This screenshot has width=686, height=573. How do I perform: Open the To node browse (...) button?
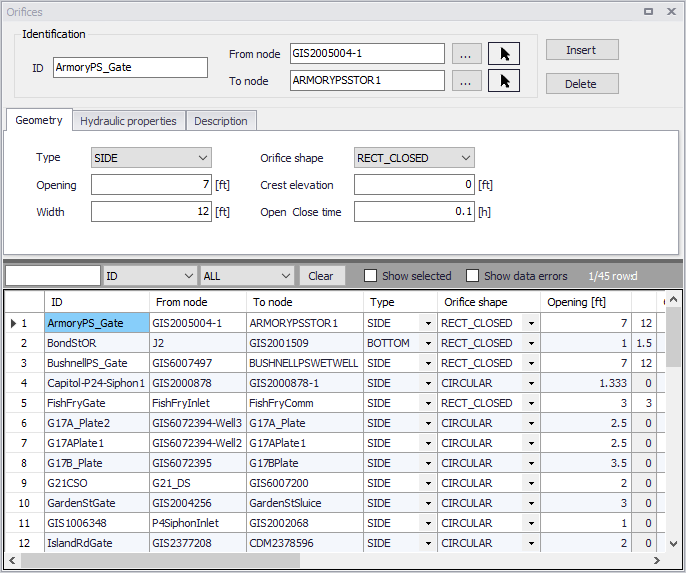pyautogui.click(x=466, y=81)
